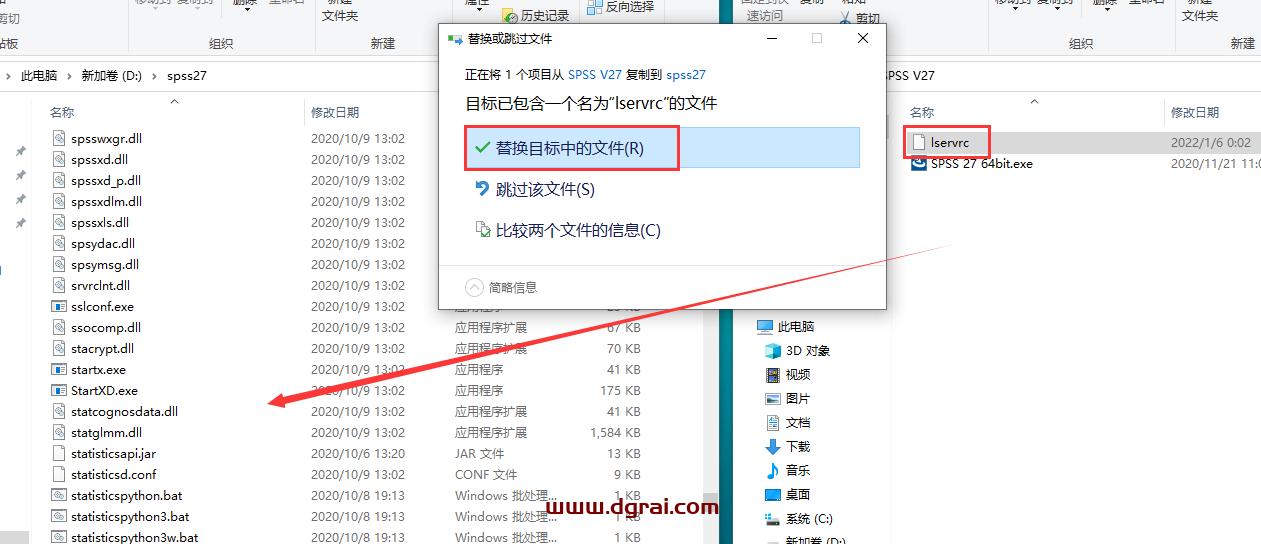The image size is (1261, 544).
Task: Expand 简略信息 details chevron
Action: pos(475,287)
